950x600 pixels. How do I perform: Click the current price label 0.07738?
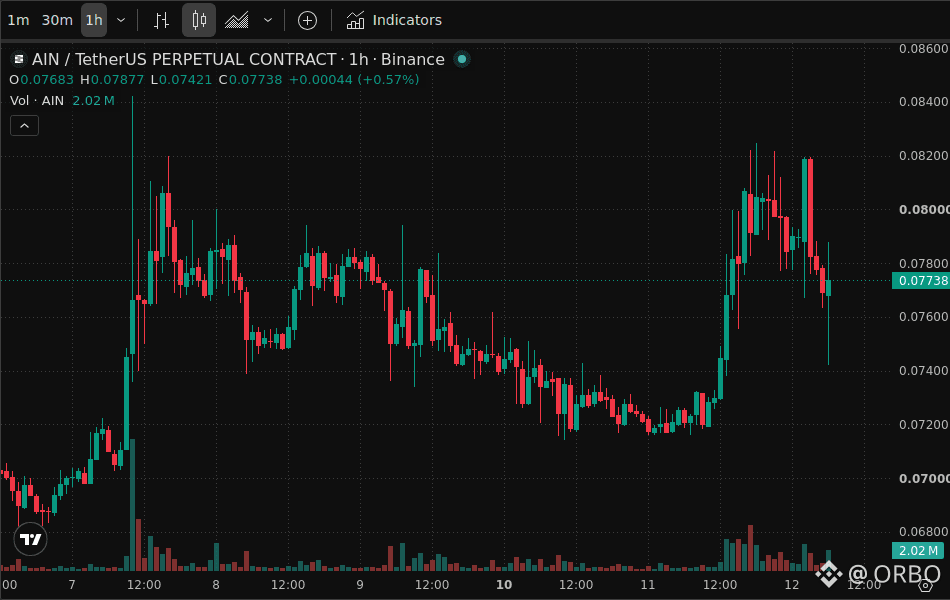(x=920, y=281)
